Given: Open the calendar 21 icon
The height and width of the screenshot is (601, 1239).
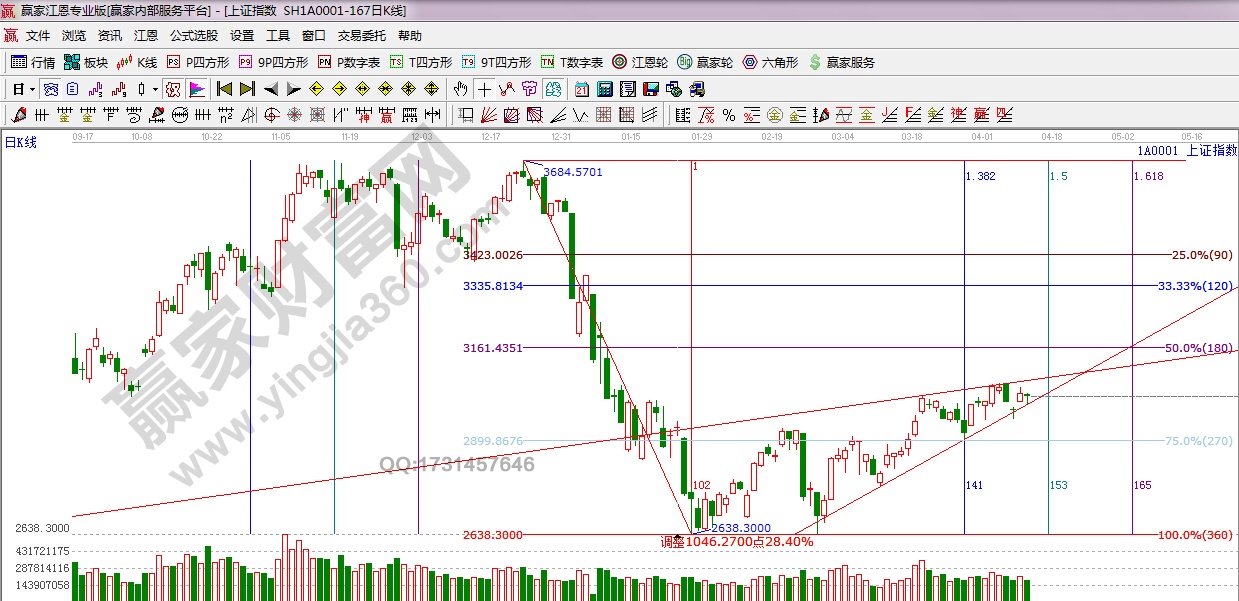Looking at the screenshot, I should pos(583,89).
